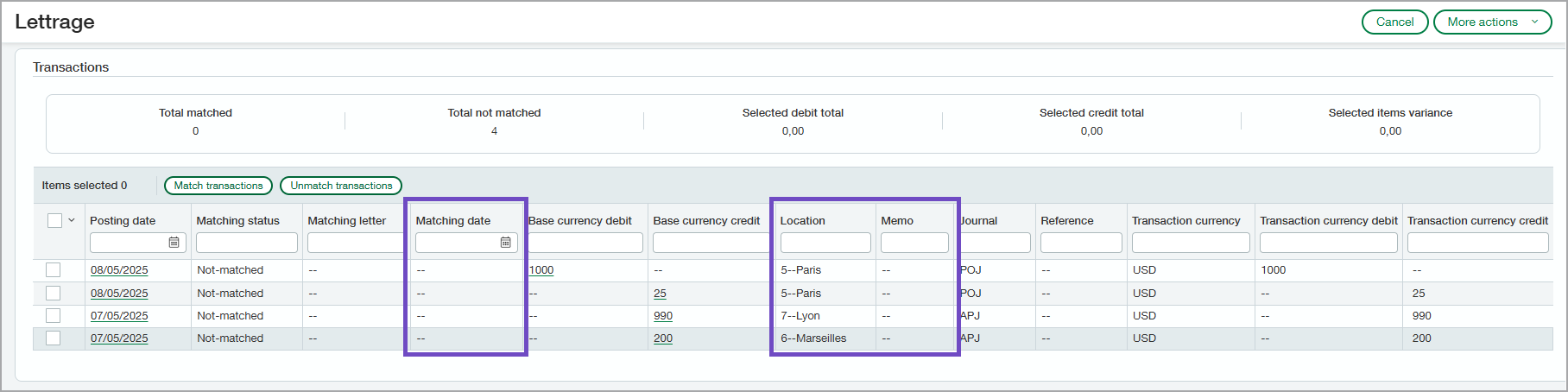1568x392 pixels.
Task: Open the 990 base currency credit link
Action: click(662, 316)
